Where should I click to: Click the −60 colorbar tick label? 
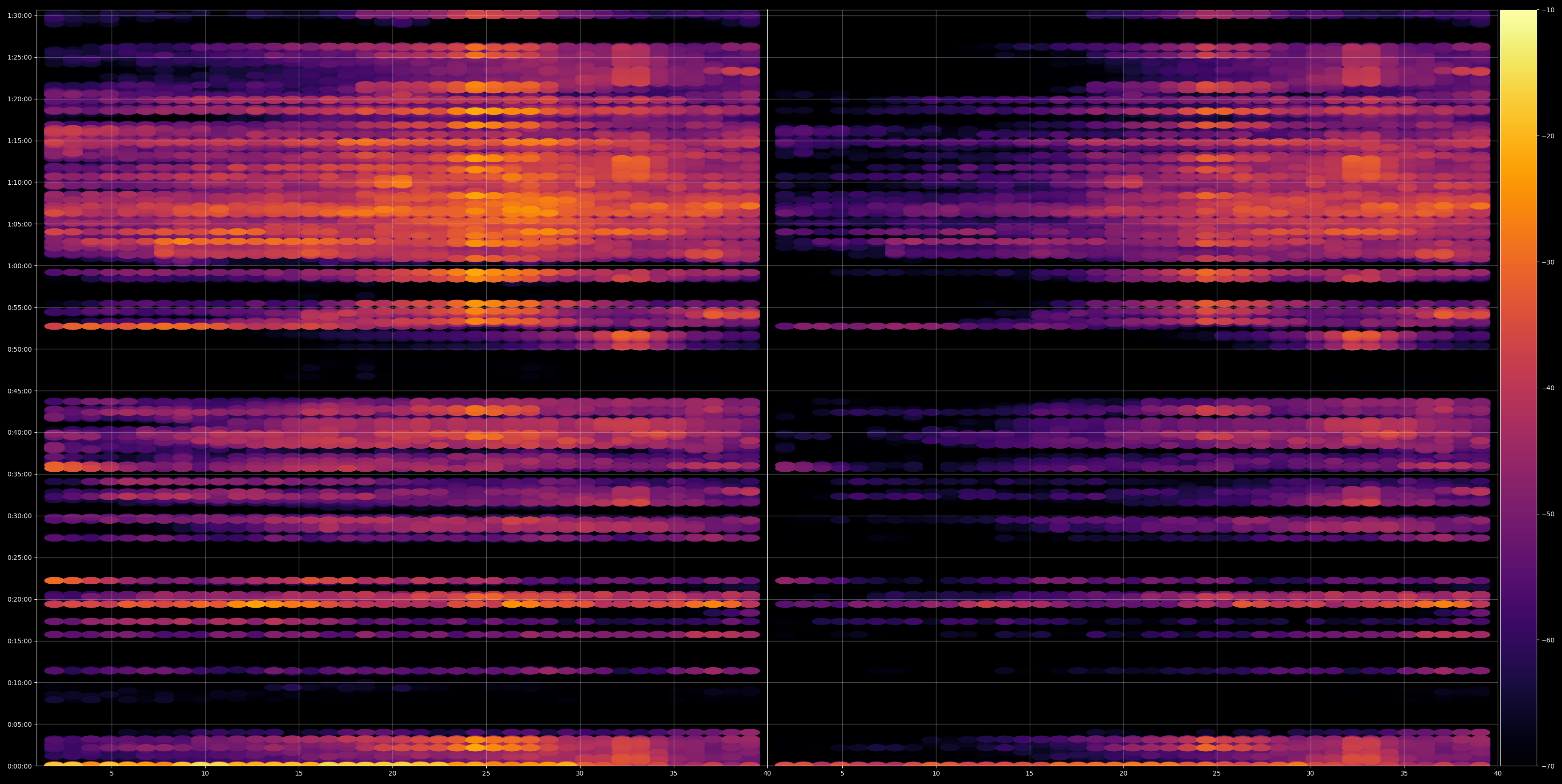pos(1547,641)
